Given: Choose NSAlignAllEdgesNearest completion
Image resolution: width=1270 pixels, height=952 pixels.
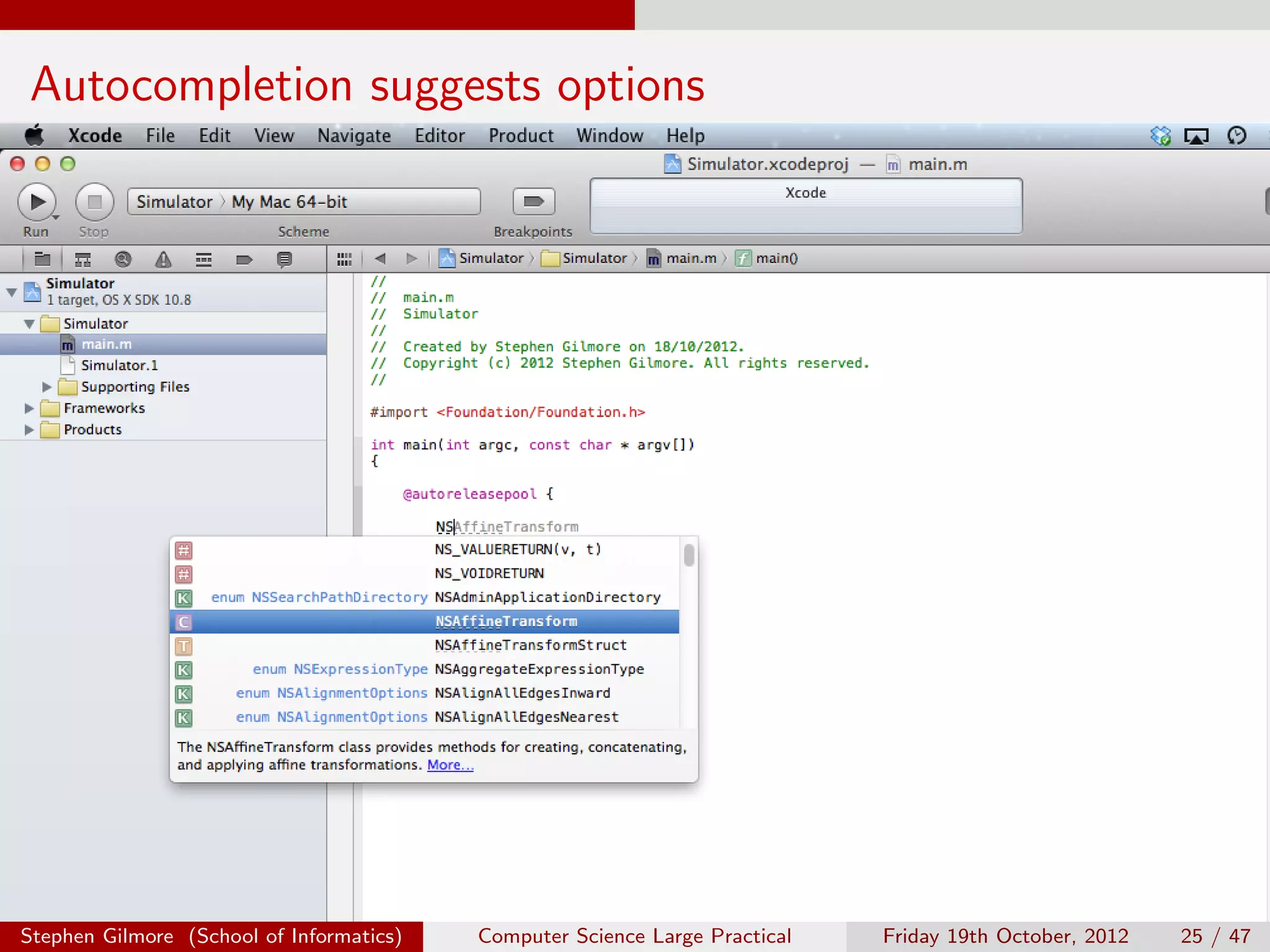Looking at the screenshot, I should pos(425,717).
